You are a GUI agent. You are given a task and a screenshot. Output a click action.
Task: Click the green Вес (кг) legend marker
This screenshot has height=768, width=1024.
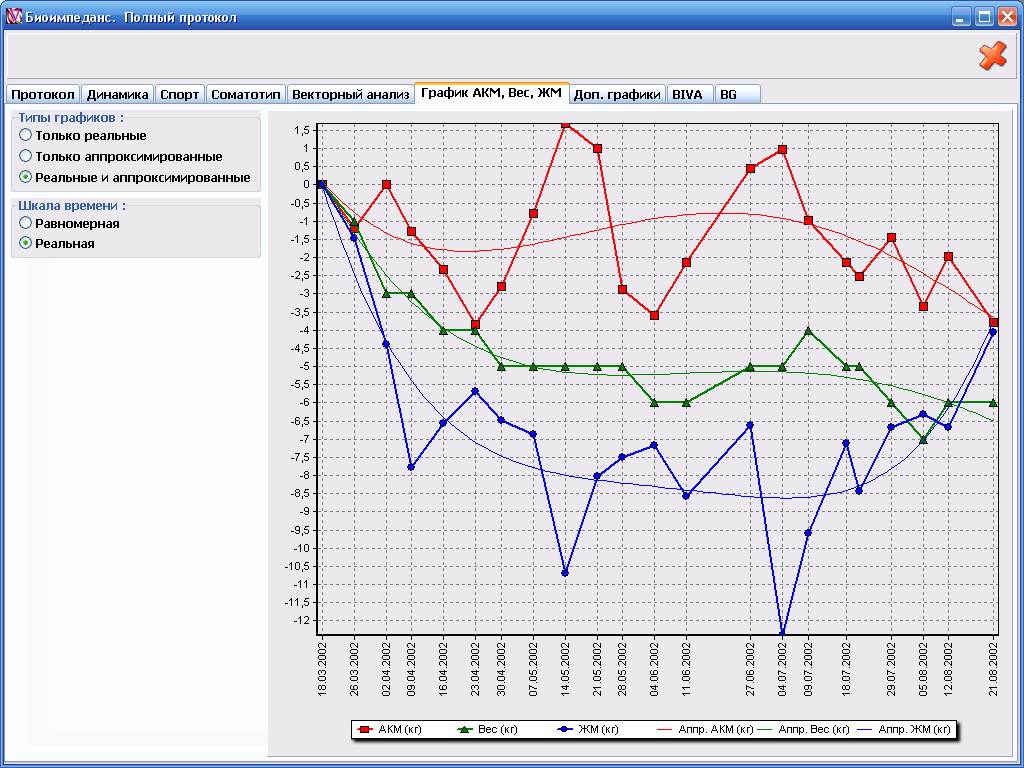click(466, 730)
